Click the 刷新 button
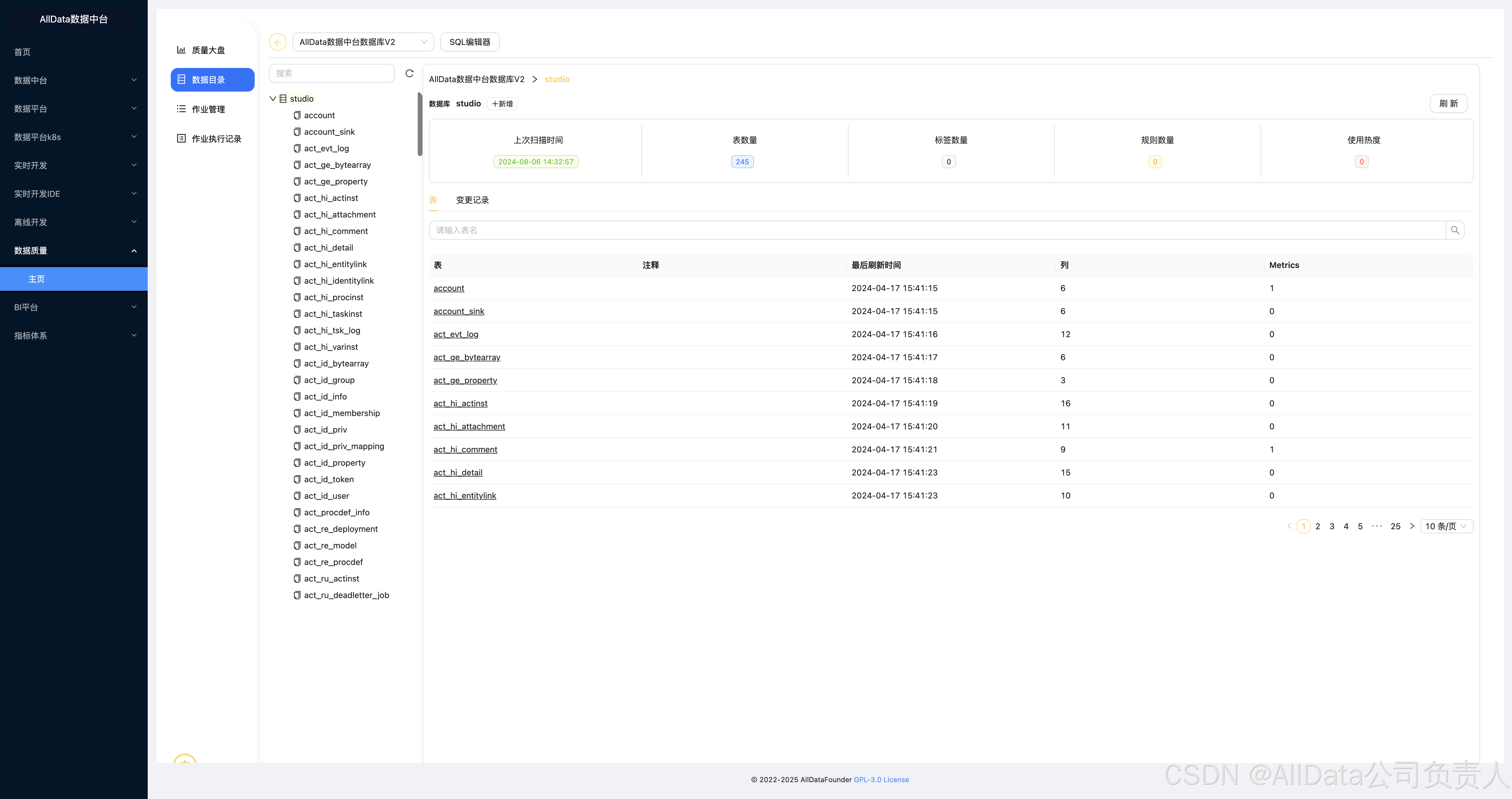This screenshot has height=799, width=1512. pos(1448,104)
